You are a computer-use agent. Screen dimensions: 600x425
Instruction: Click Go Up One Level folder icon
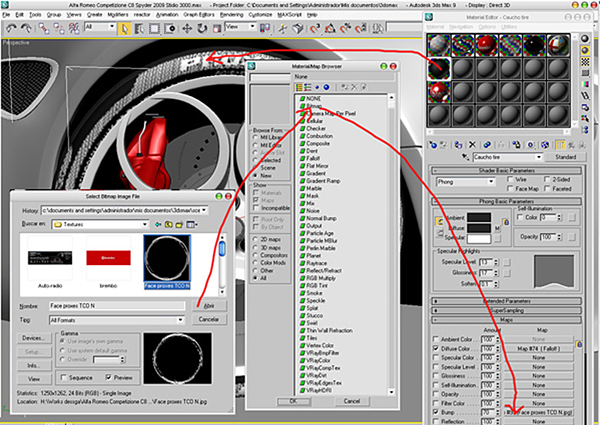point(169,225)
